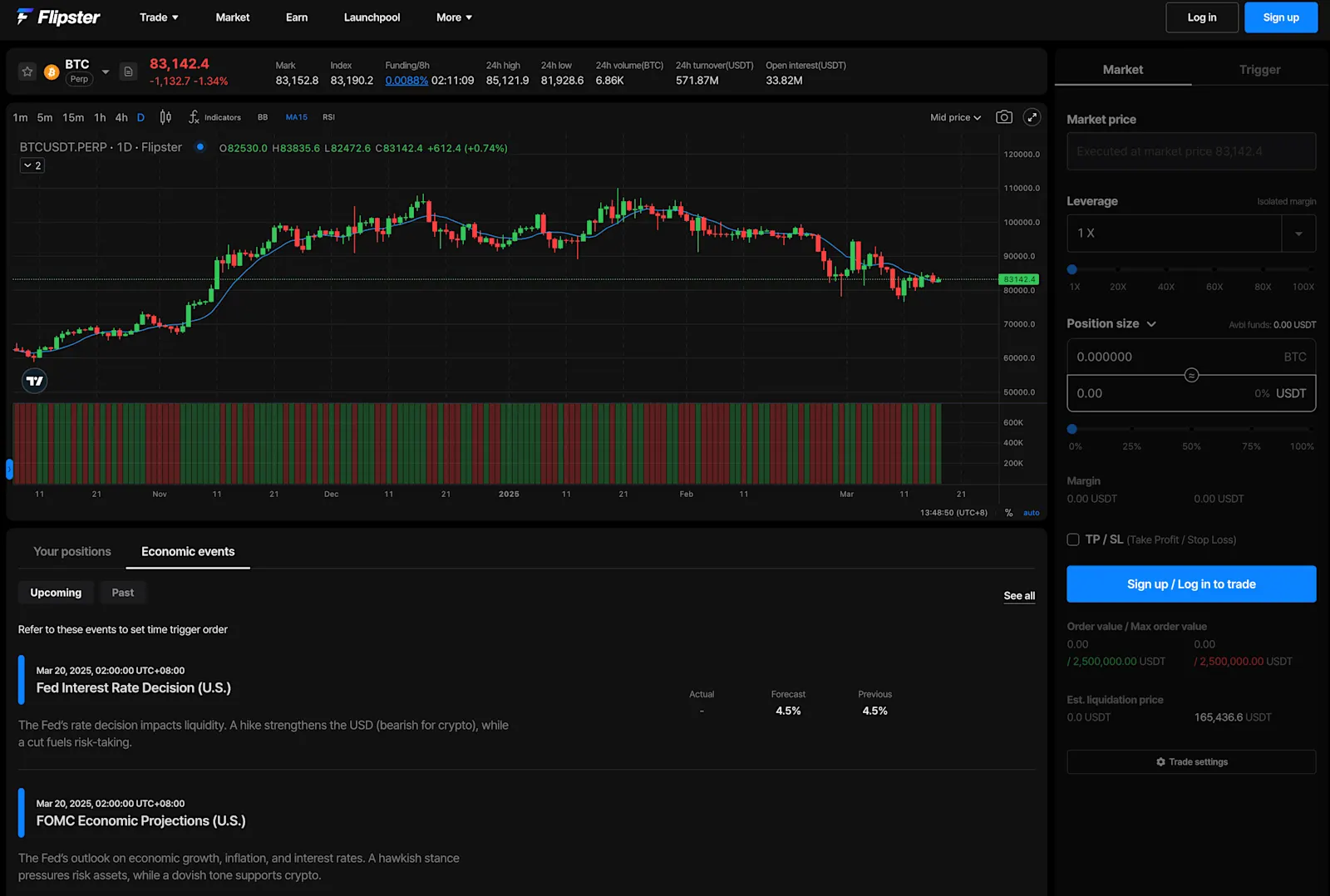Click the Bitcoin coin icon
Viewport: 1330px width, 896px height.
tap(52, 72)
